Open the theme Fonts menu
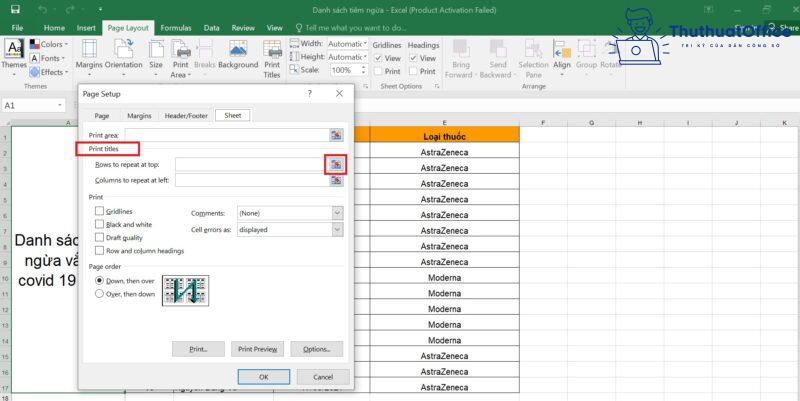This screenshot has width=800, height=401. click(48, 58)
